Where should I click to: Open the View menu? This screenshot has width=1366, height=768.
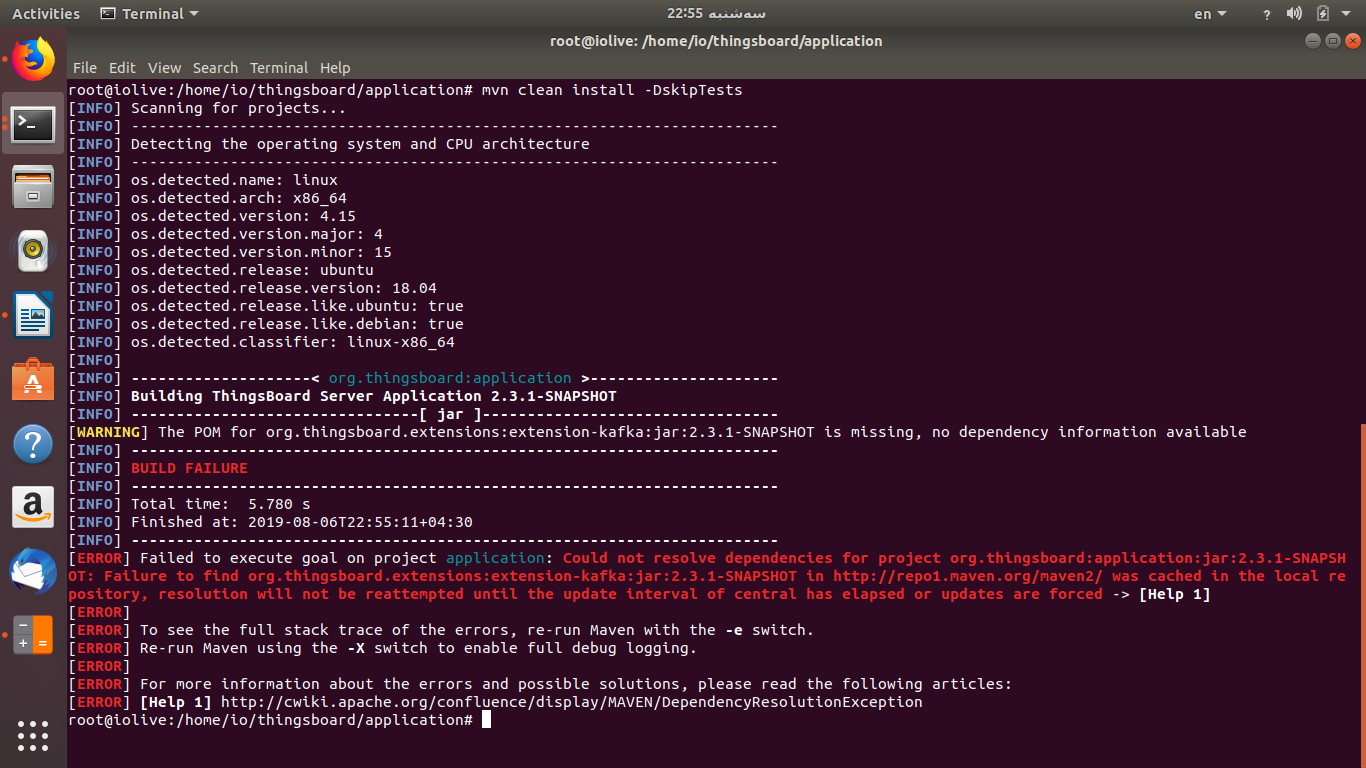164,68
